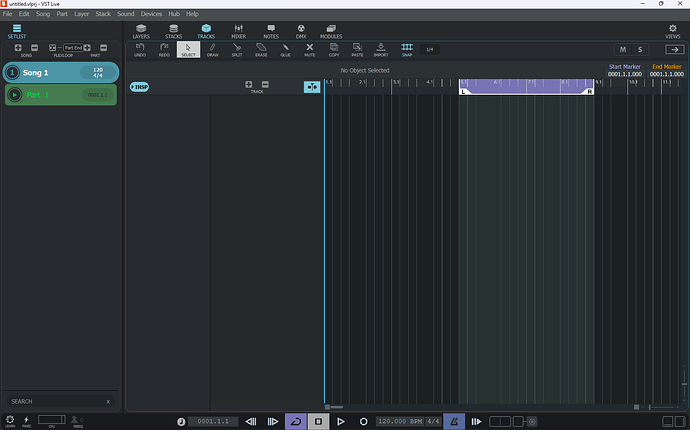Image resolution: width=690 pixels, height=430 pixels.
Task: Go to the previous marker button
Action: [251, 422]
